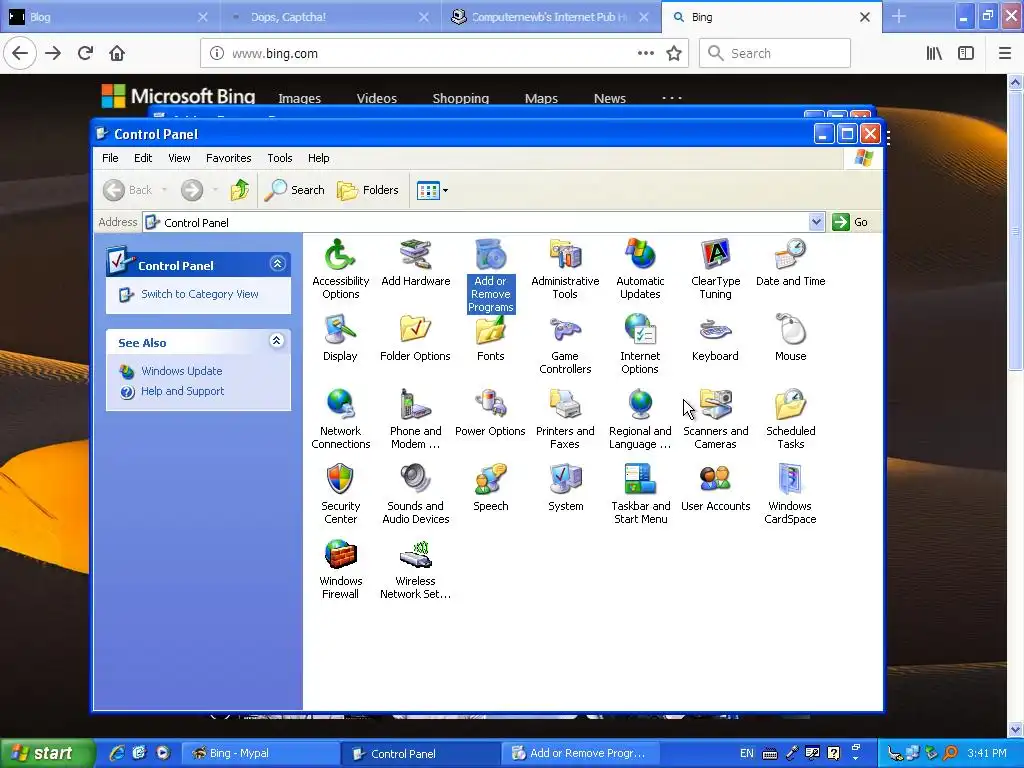This screenshot has height=768, width=1024.
Task: Open Mouse settings icon
Action: pos(790,338)
